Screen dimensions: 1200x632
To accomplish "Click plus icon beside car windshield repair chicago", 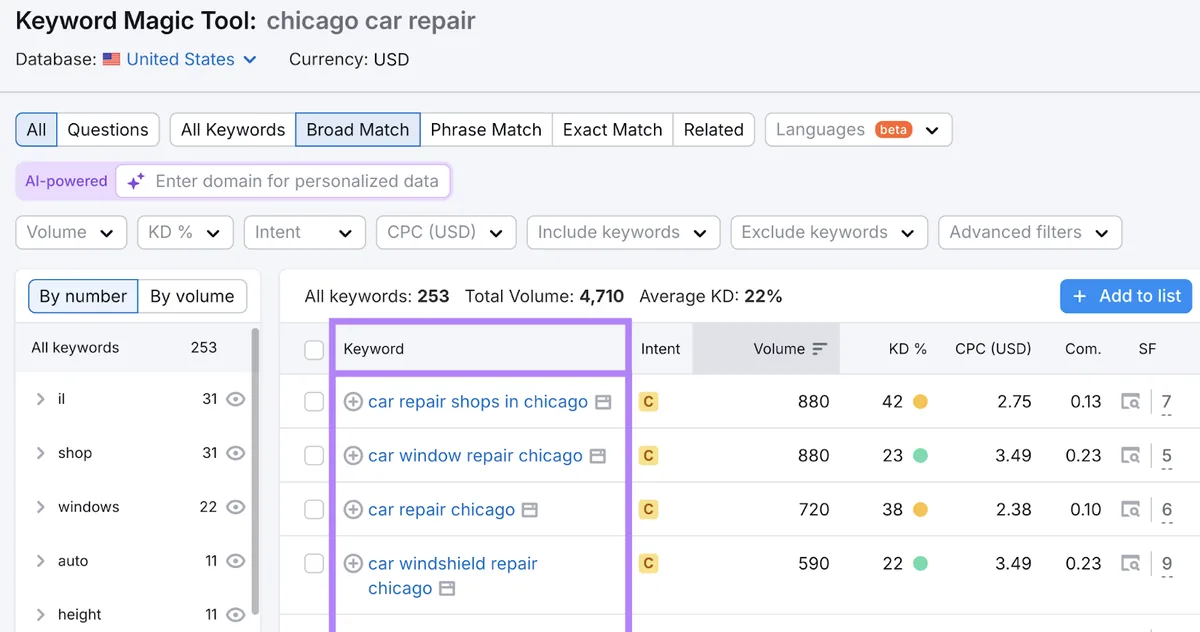I will tap(353, 564).
